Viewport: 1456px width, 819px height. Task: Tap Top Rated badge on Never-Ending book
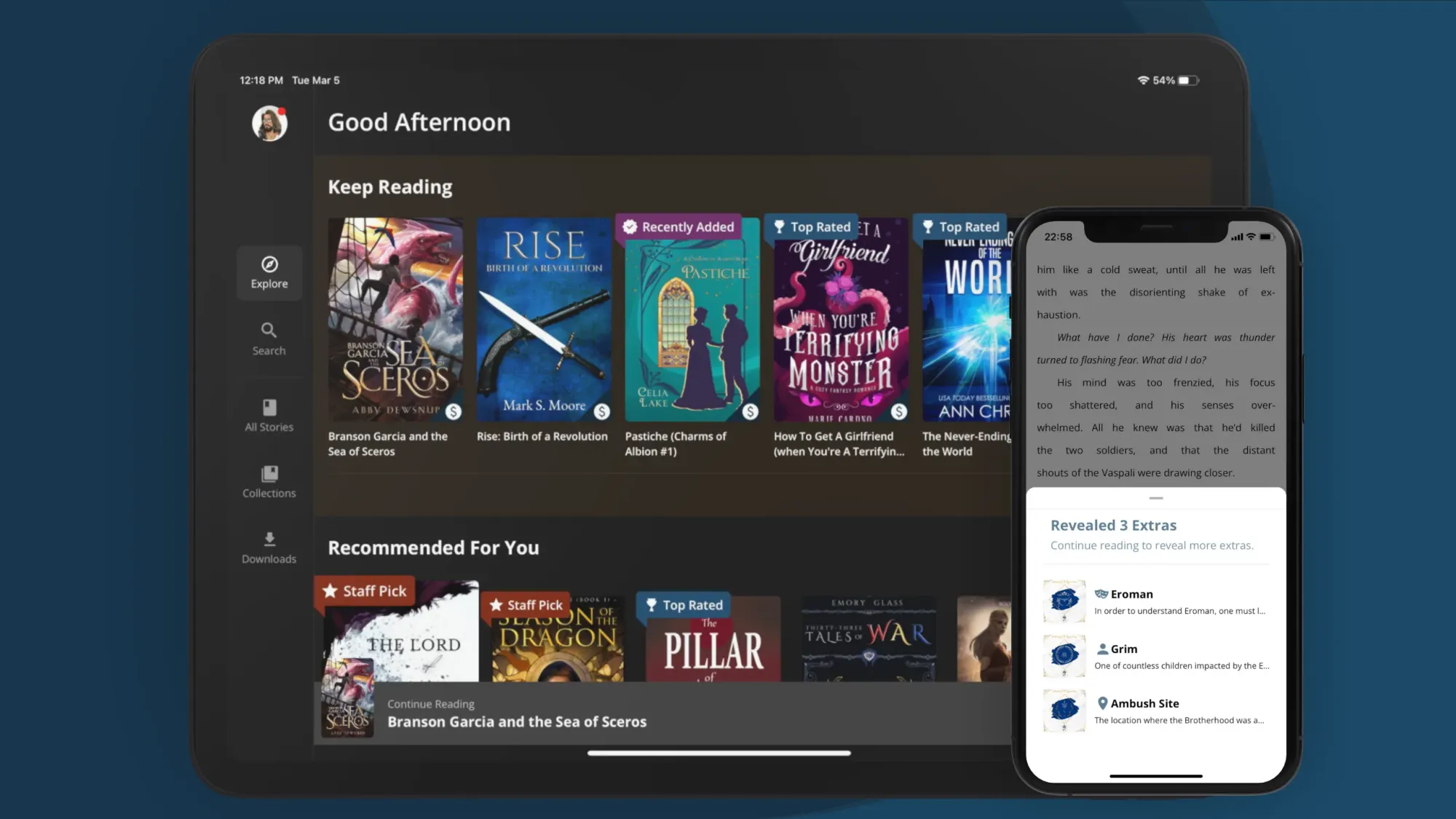960,227
